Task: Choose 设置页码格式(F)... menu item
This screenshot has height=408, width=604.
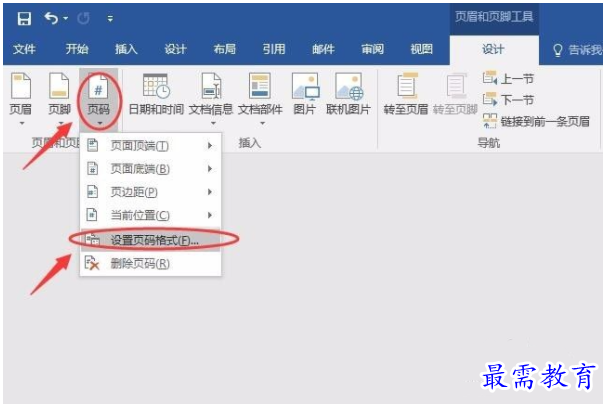Action: pos(150,240)
